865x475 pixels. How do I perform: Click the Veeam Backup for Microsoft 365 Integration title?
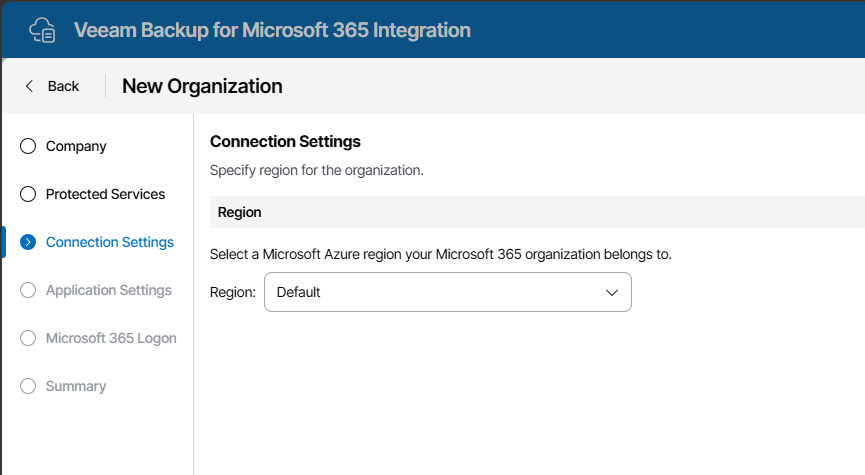coord(273,30)
